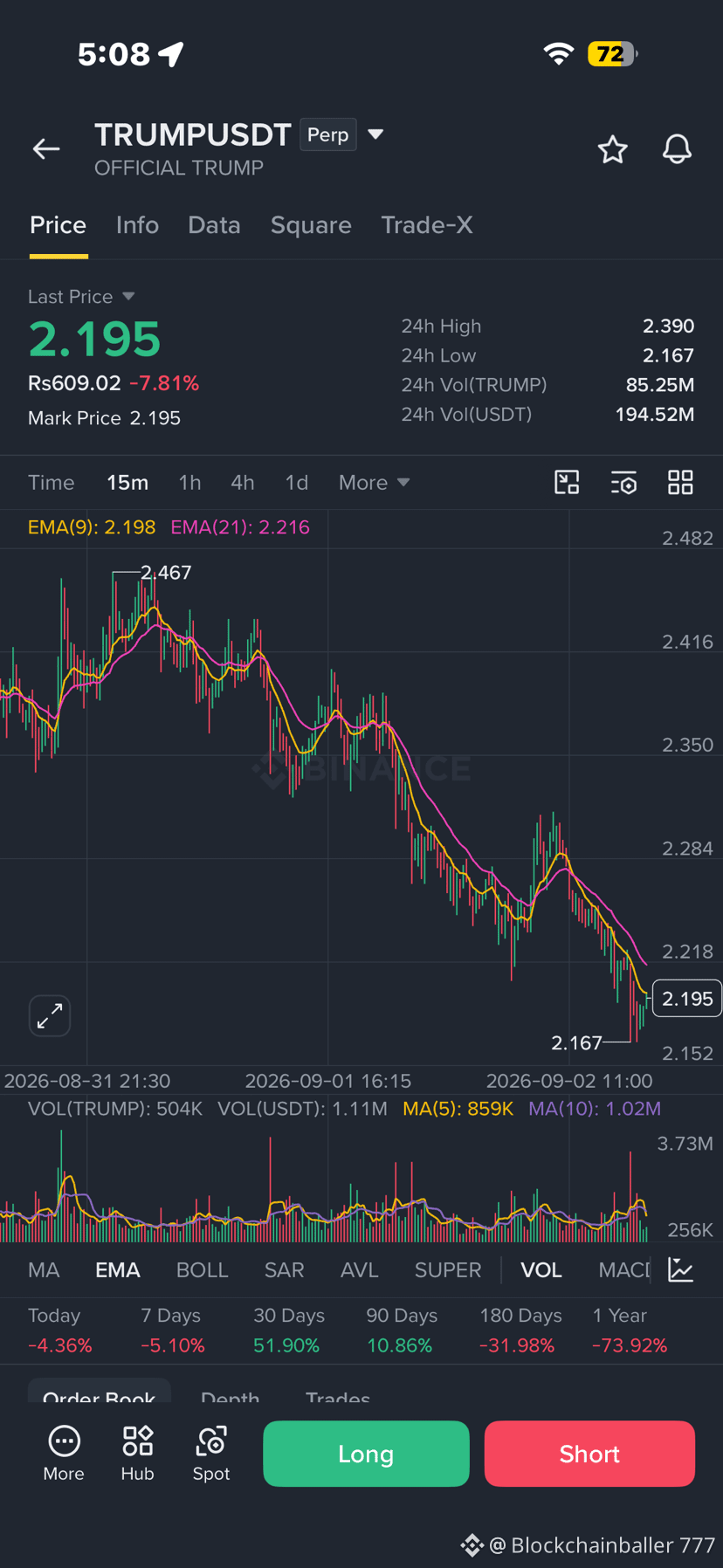Switch to the Info tab
Image resolution: width=723 pixels, height=1568 pixels.
click(x=137, y=225)
